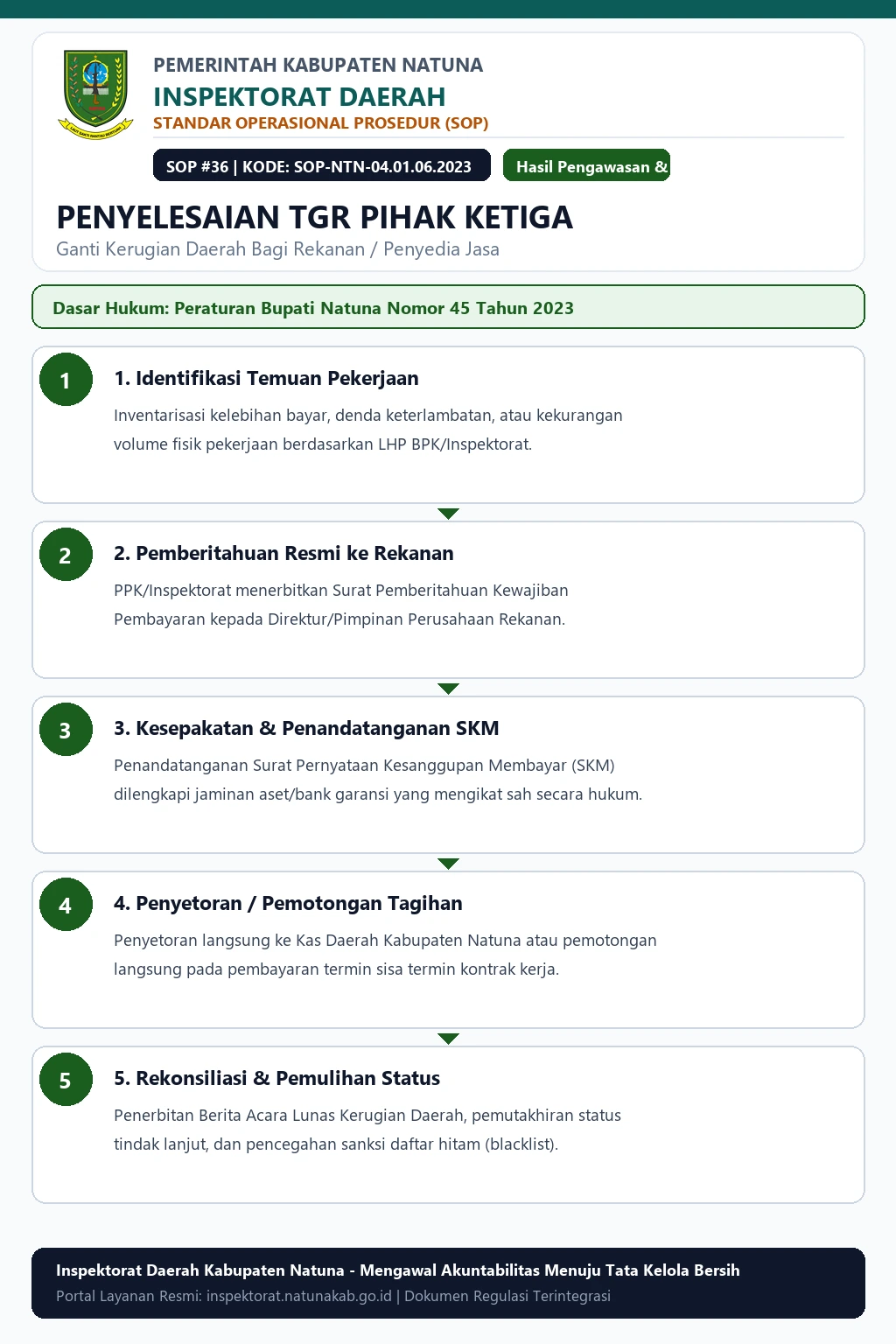The height and width of the screenshot is (1344, 896).
Task: Select the step 2 number circle
Action: coord(66,555)
